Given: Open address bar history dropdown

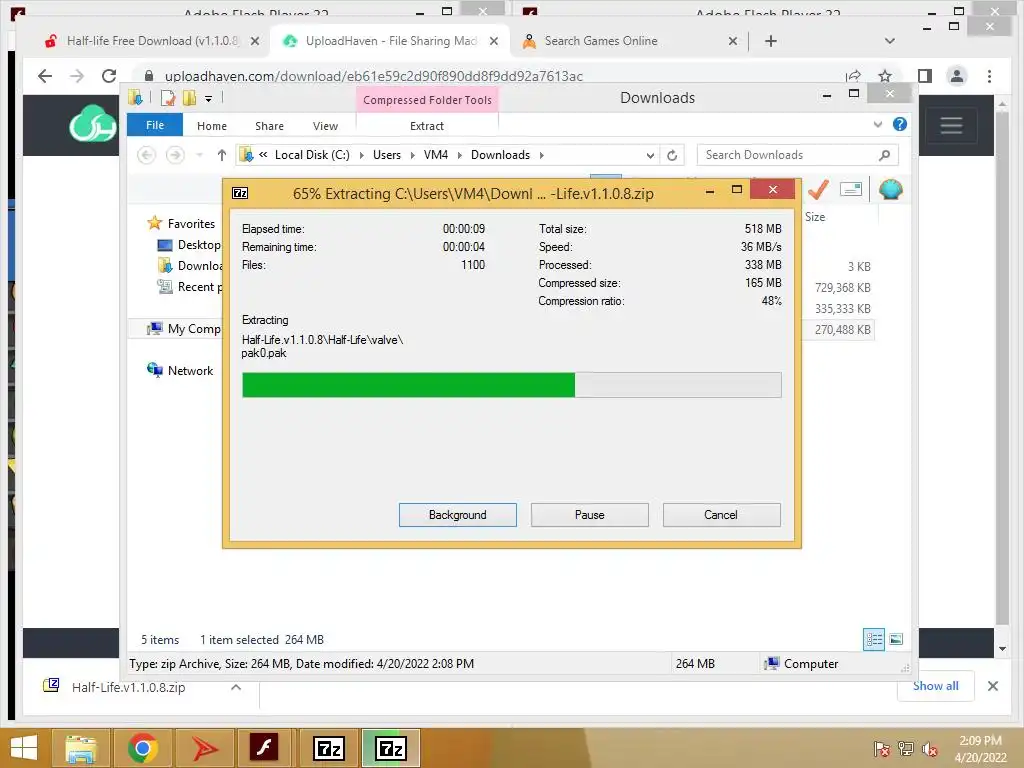Looking at the screenshot, I should tap(650, 155).
